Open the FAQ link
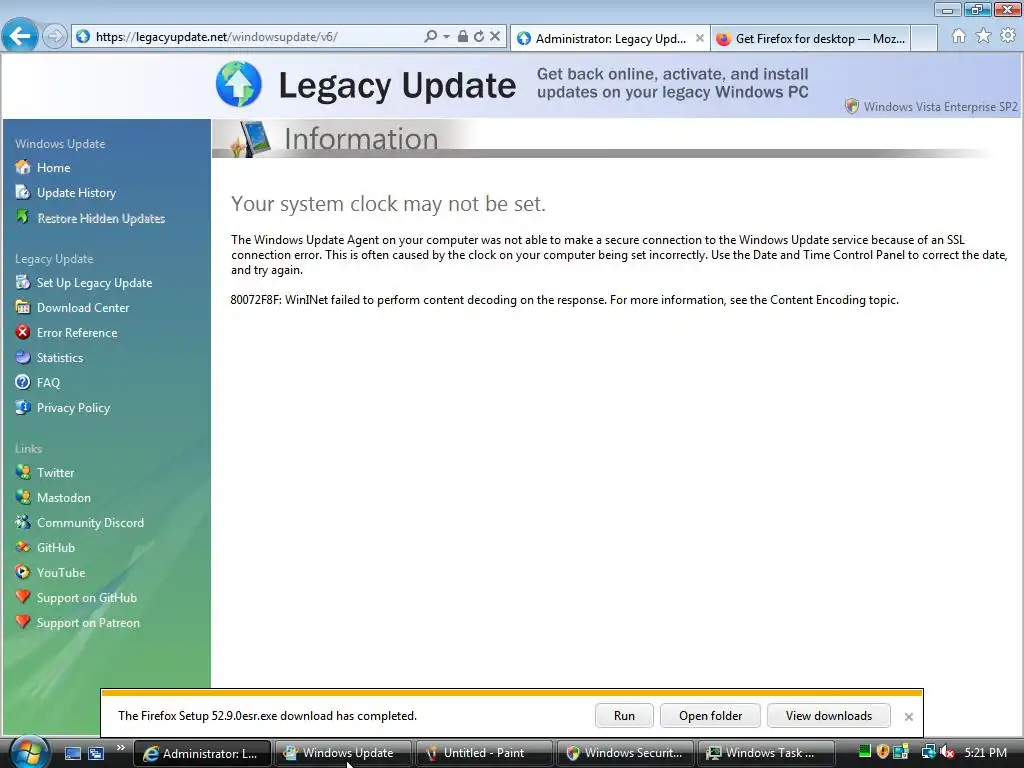Viewport: 1024px width, 768px height. point(48,383)
